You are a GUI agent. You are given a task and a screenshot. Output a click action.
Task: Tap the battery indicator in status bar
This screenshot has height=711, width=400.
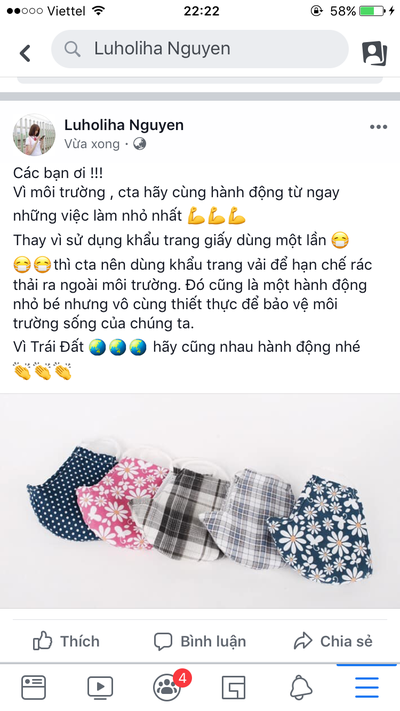tap(372, 11)
